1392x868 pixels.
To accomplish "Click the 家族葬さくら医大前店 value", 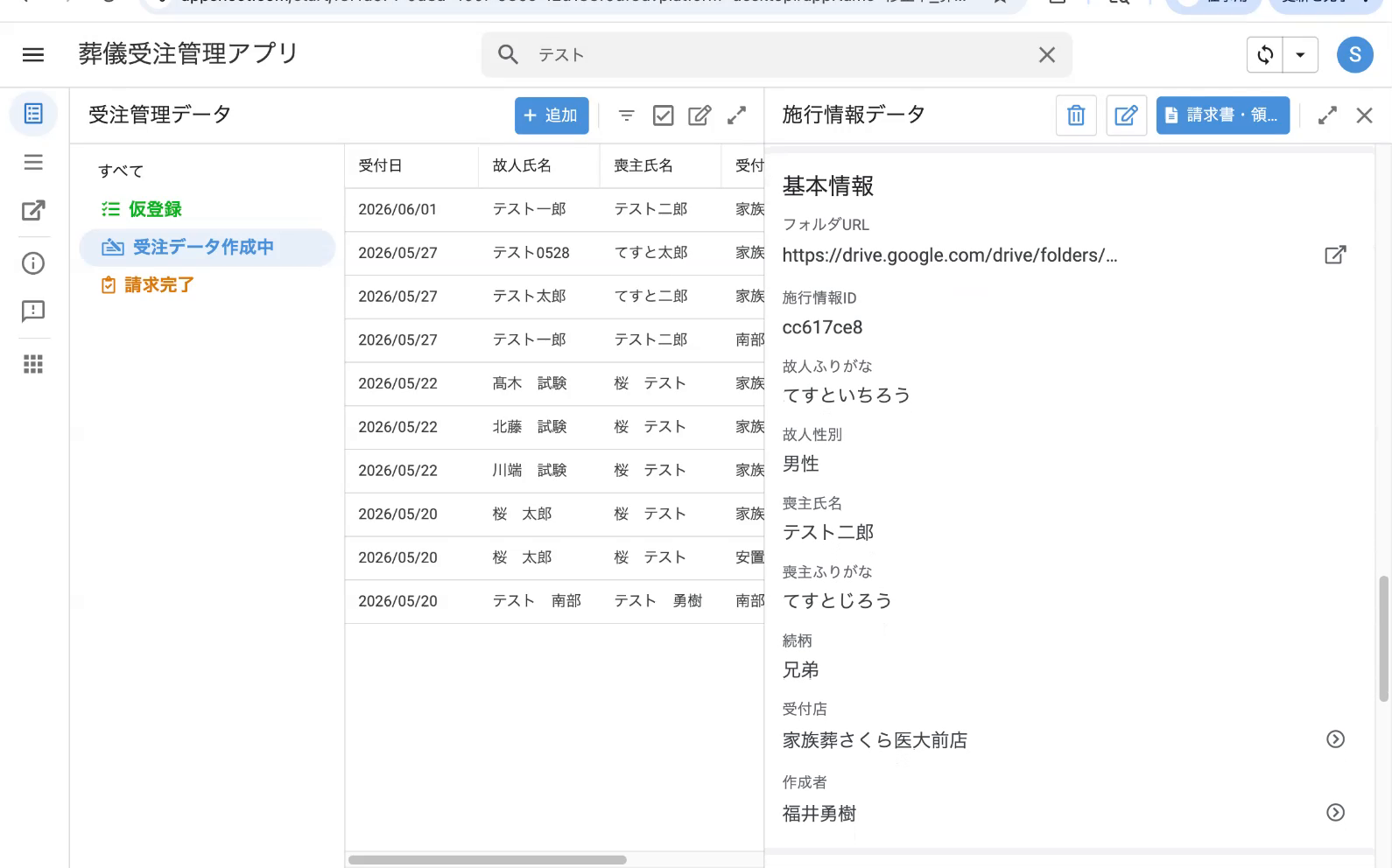I will (x=875, y=740).
